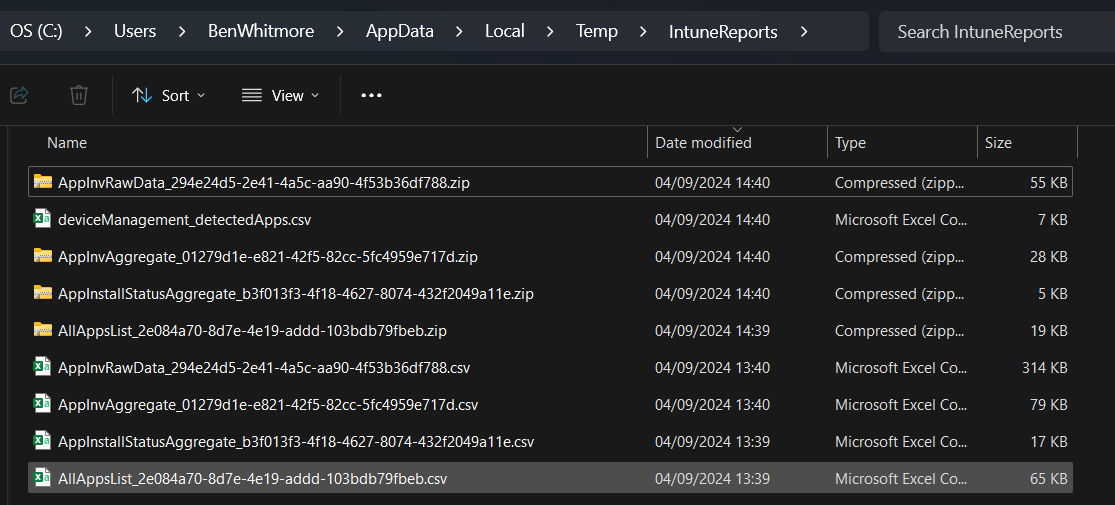Go to the Local breadcrumb folder
The image size is (1115, 505).
click(505, 31)
